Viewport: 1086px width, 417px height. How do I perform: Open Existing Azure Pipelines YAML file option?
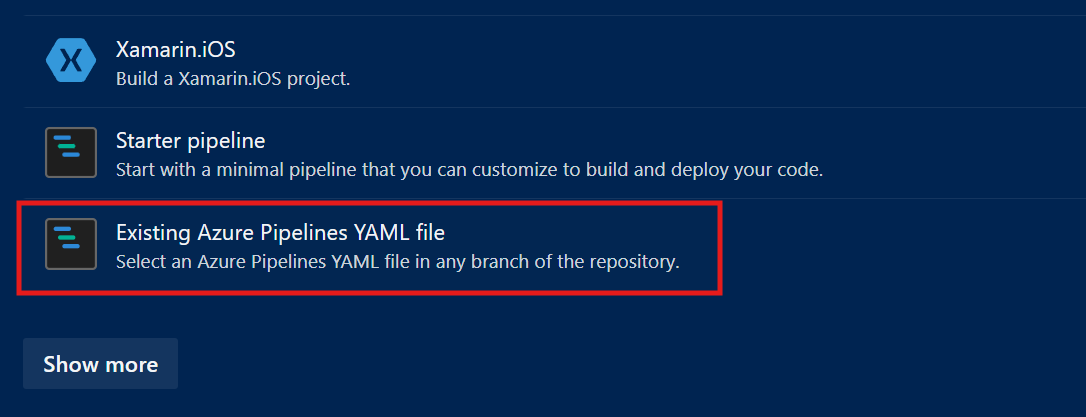(280, 232)
